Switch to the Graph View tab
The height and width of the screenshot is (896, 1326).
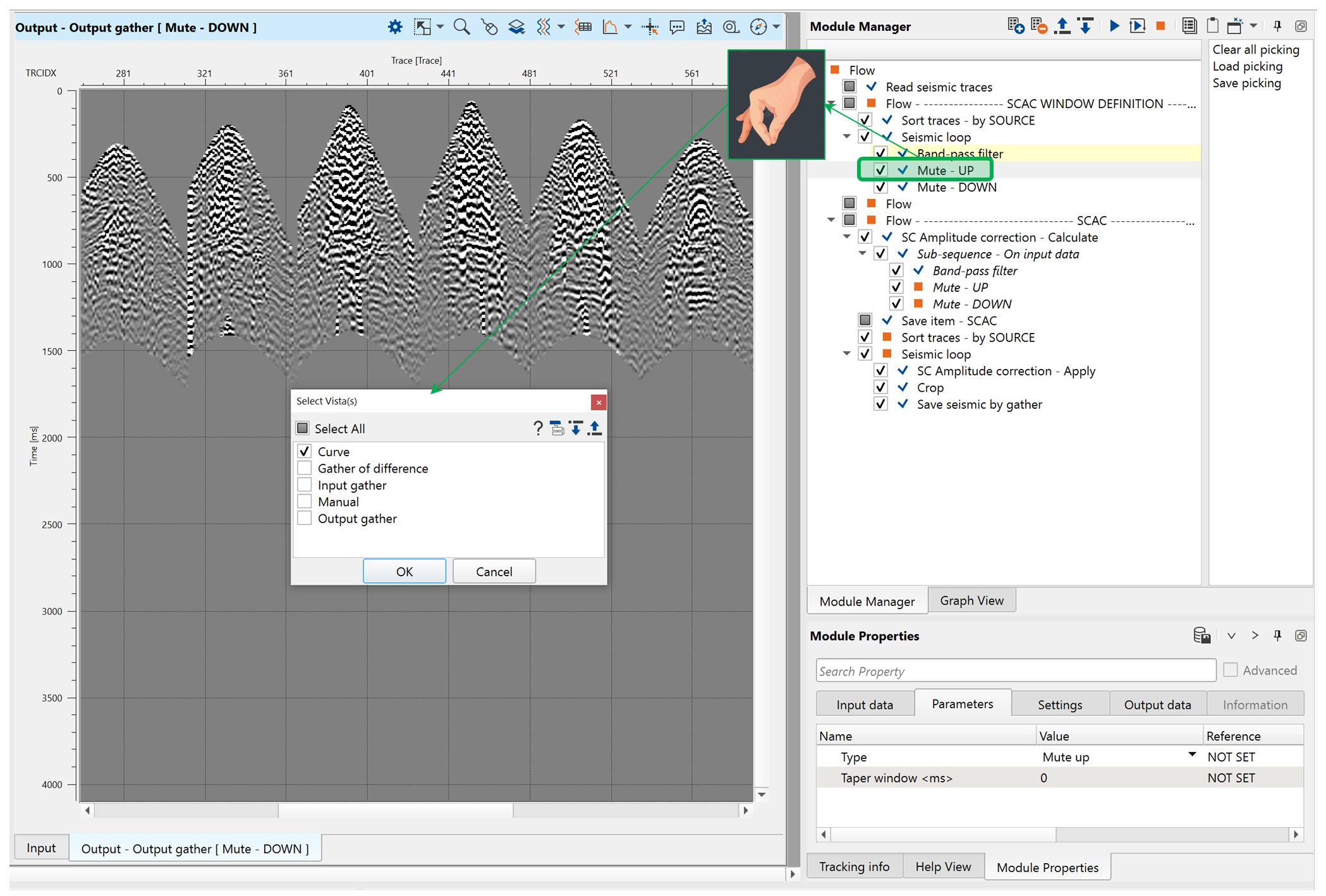(x=971, y=600)
